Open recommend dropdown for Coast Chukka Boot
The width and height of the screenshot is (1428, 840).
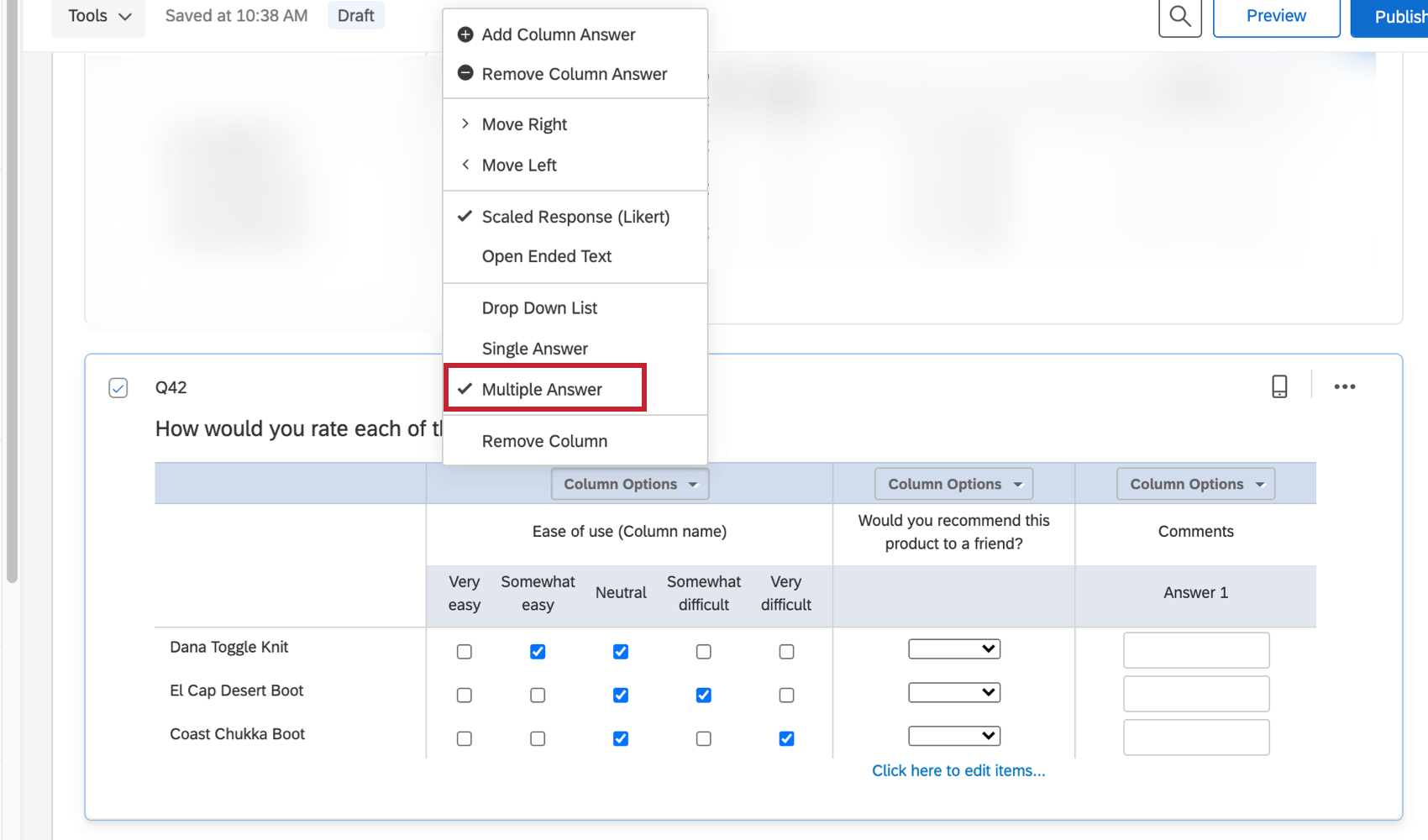953,735
